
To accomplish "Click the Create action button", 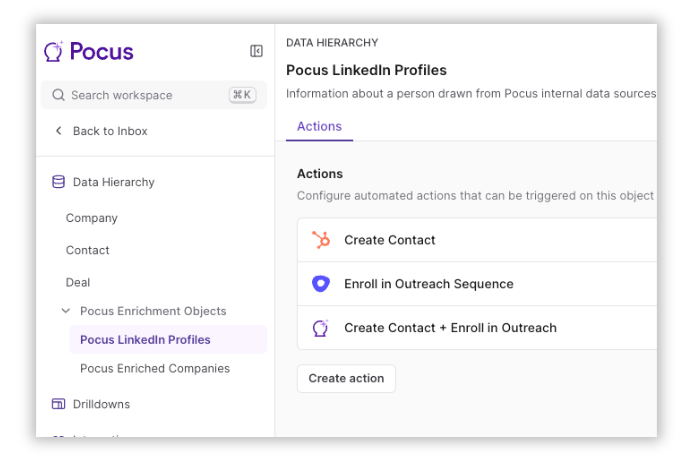I will pos(346,378).
